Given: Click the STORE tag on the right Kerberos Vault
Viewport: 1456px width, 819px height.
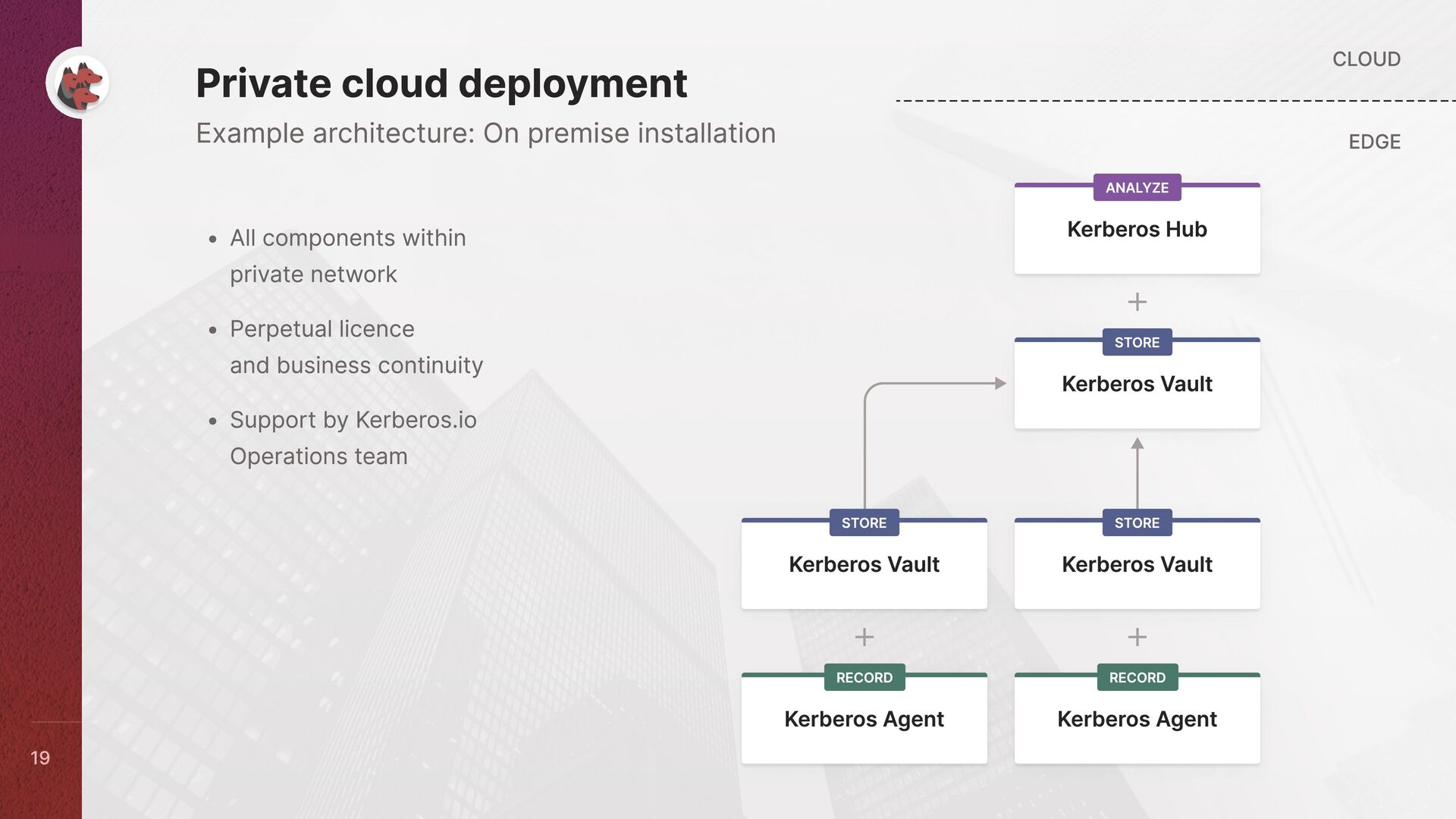Looking at the screenshot, I should pos(1137,522).
